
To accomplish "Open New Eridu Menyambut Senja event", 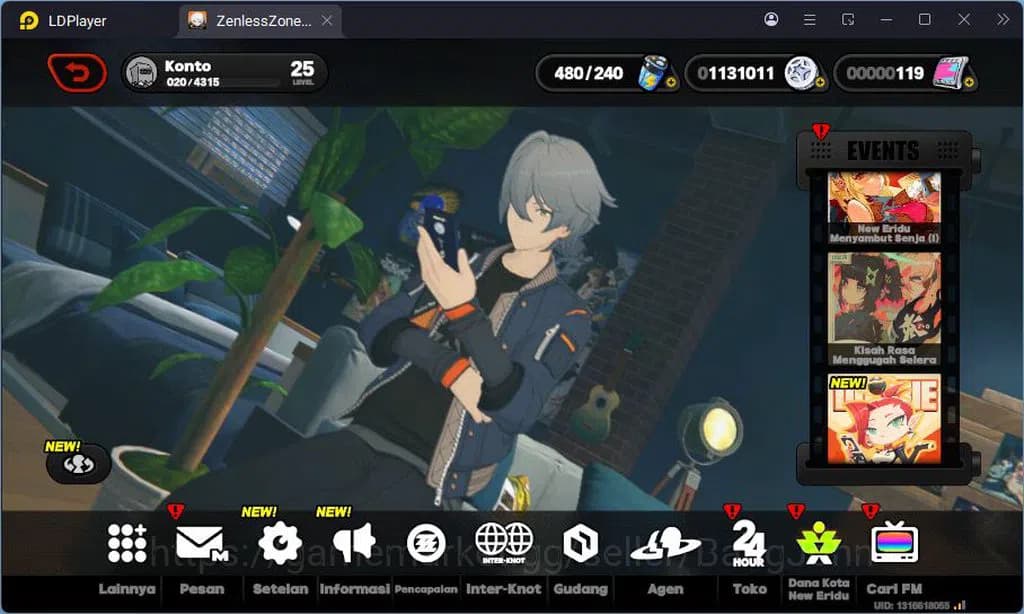I will 884,208.
